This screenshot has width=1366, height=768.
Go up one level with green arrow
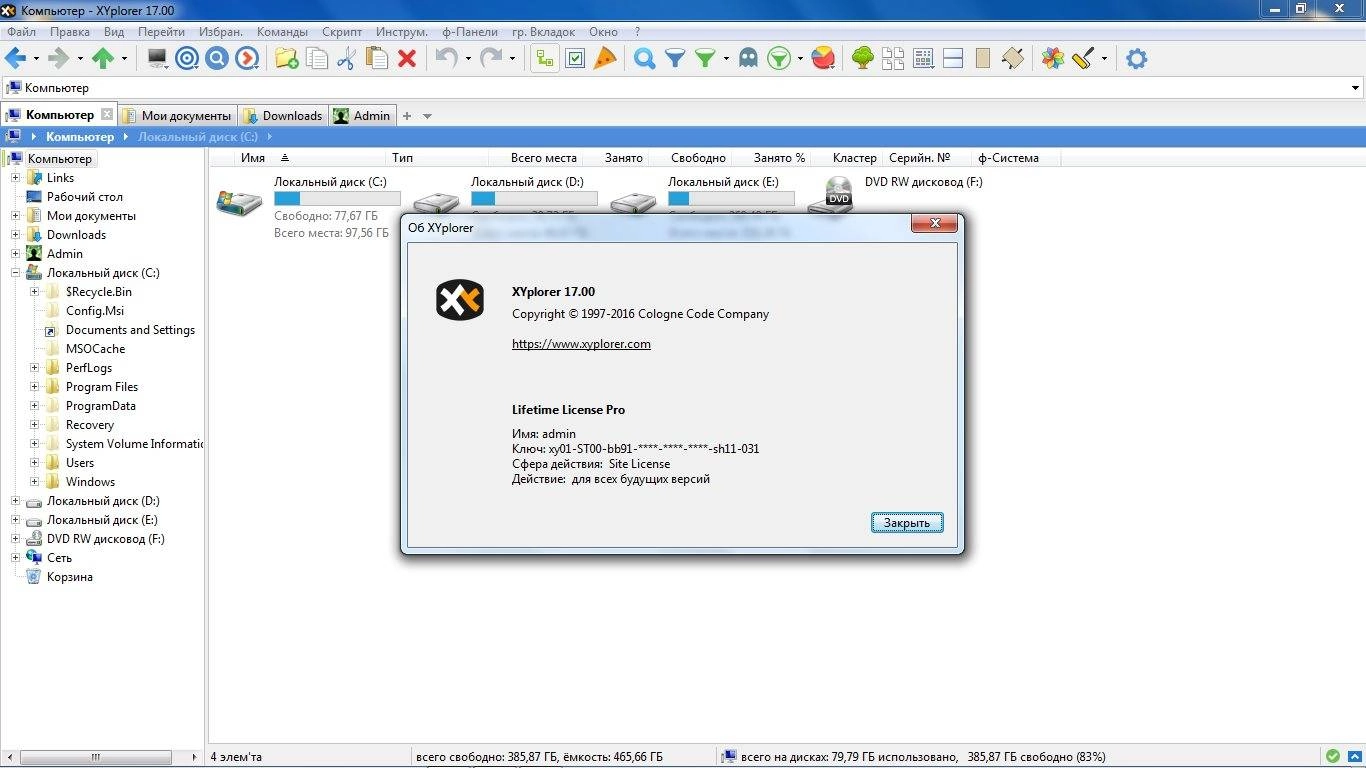click(102, 59)
